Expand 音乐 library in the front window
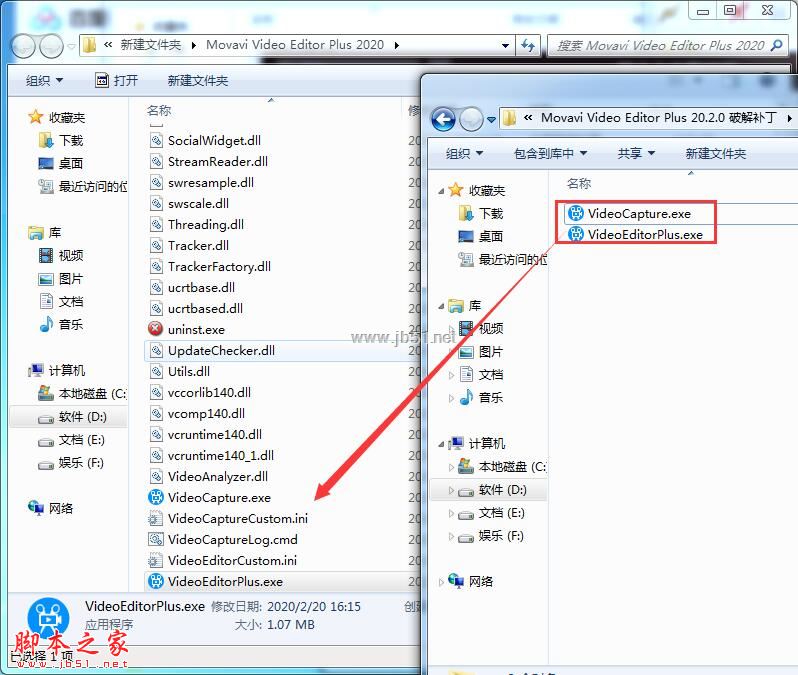This screenshot has height=675, width=798. tap(451, 398)
